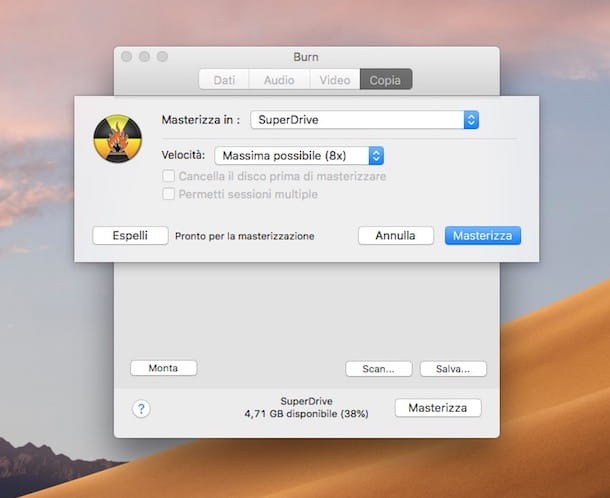Click the Monta button
This screenshot has height=498, width=610.
click(163, 368)
